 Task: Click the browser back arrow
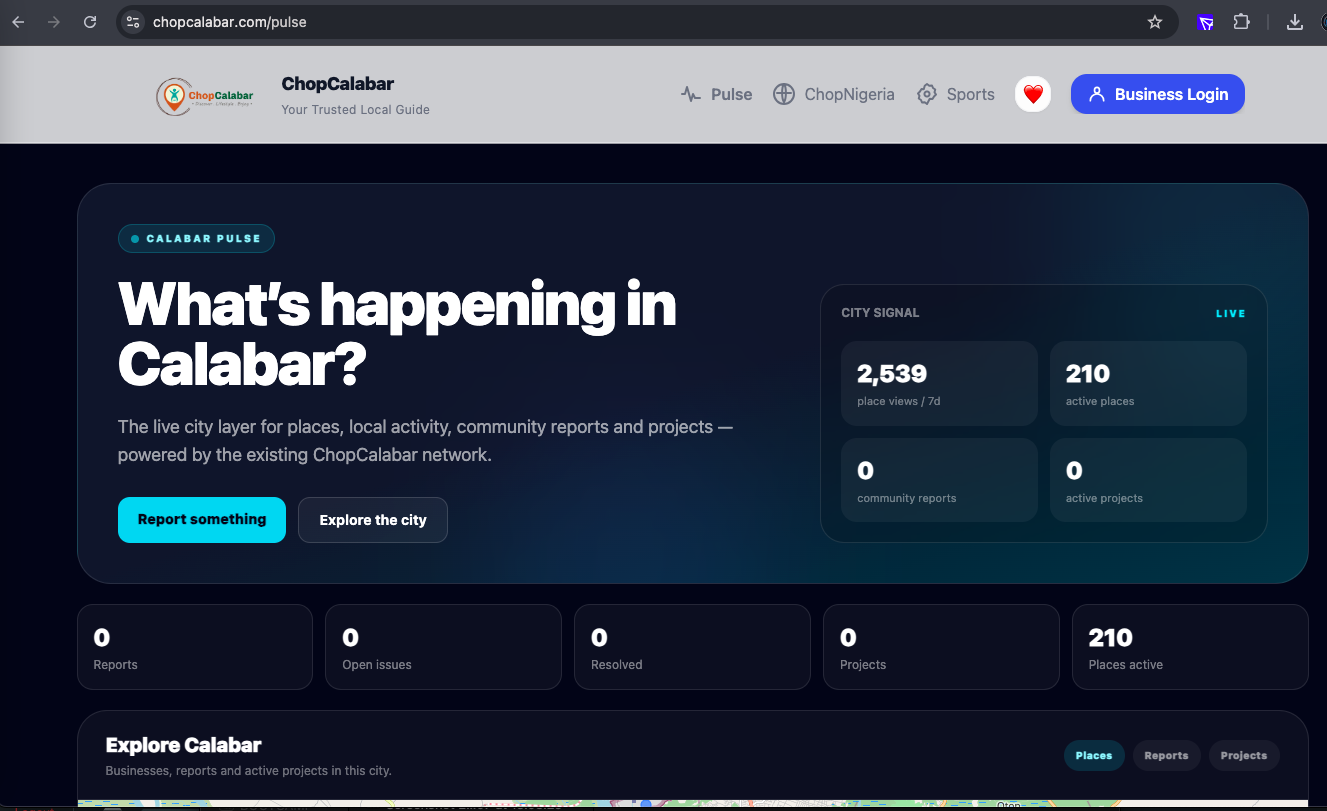click(18, 22)
